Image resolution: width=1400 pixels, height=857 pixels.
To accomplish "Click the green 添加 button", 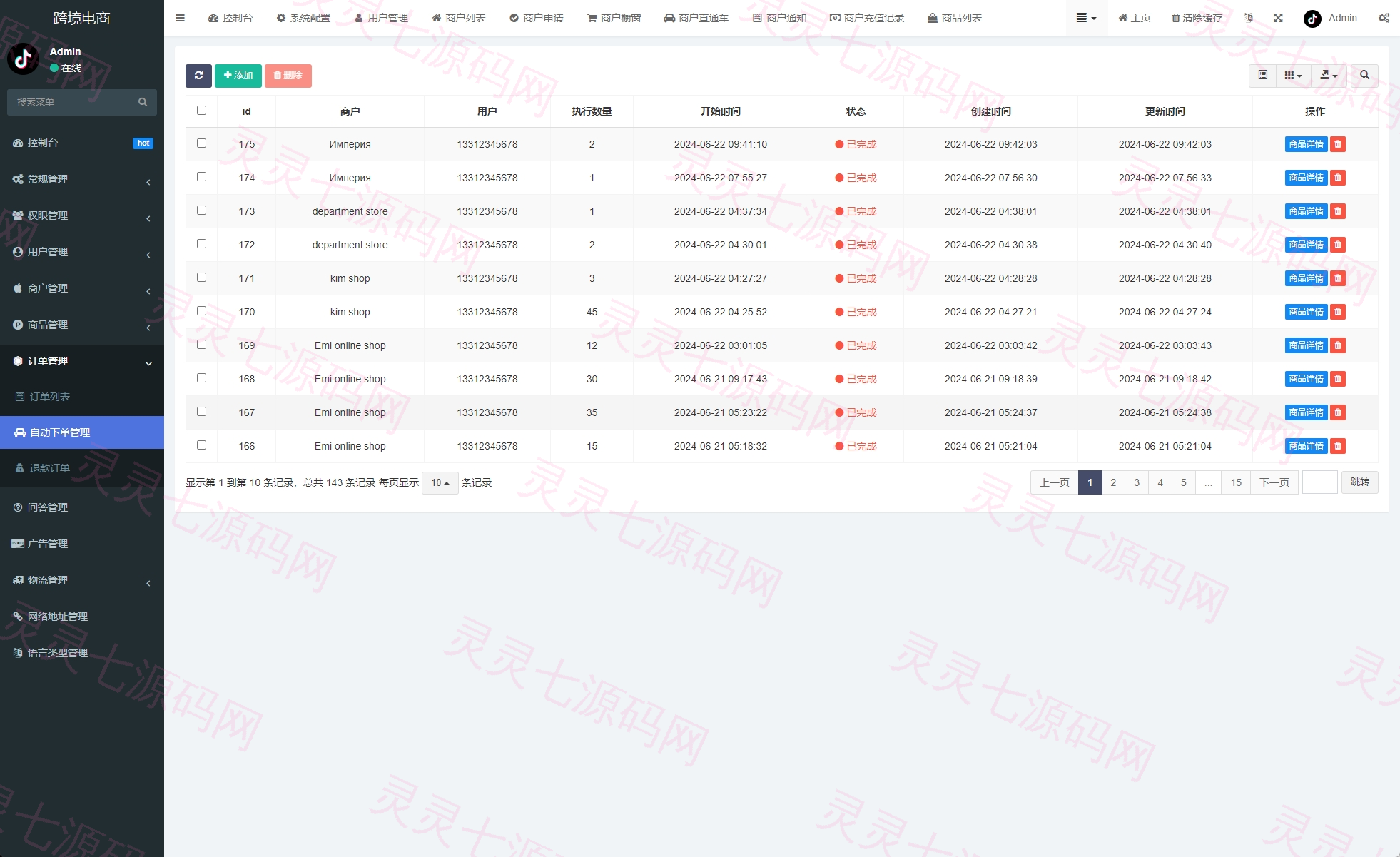I will tap(238, 76).
